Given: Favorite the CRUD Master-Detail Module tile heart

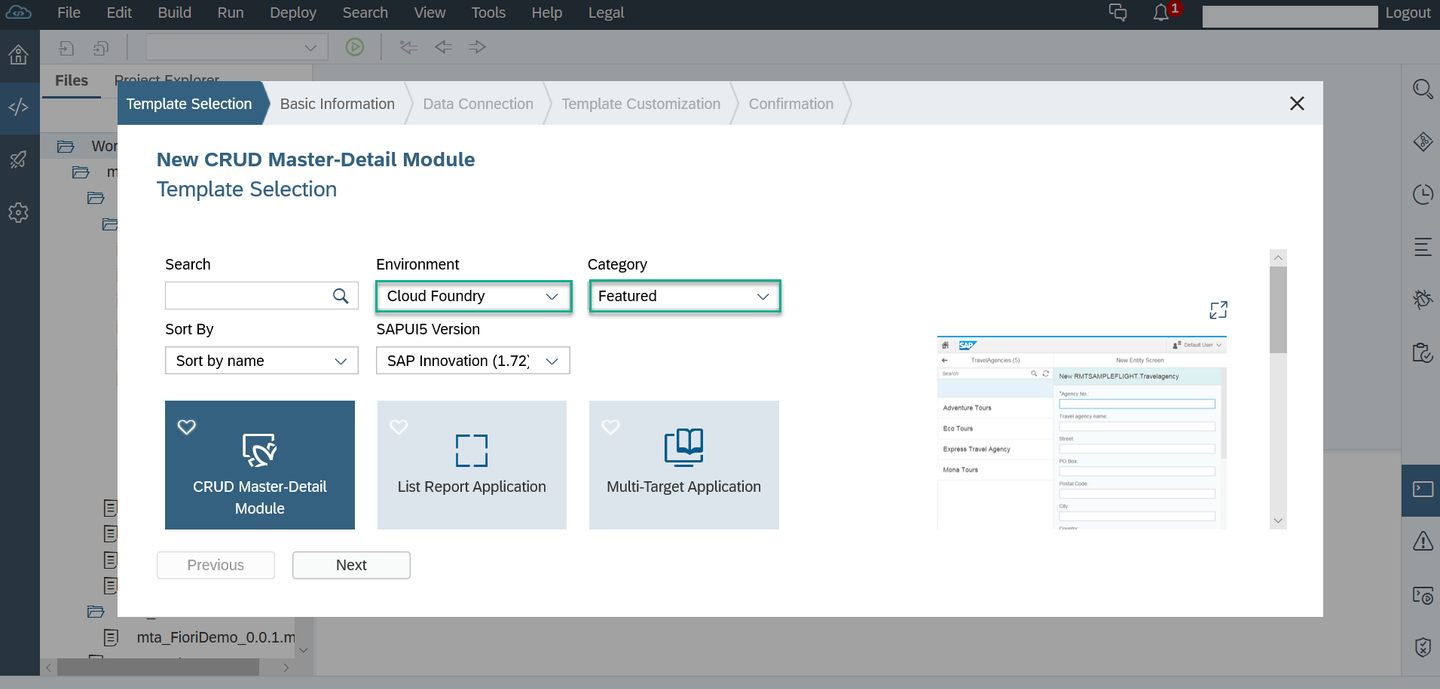Looking at the screenshot, I should [187, 427].
